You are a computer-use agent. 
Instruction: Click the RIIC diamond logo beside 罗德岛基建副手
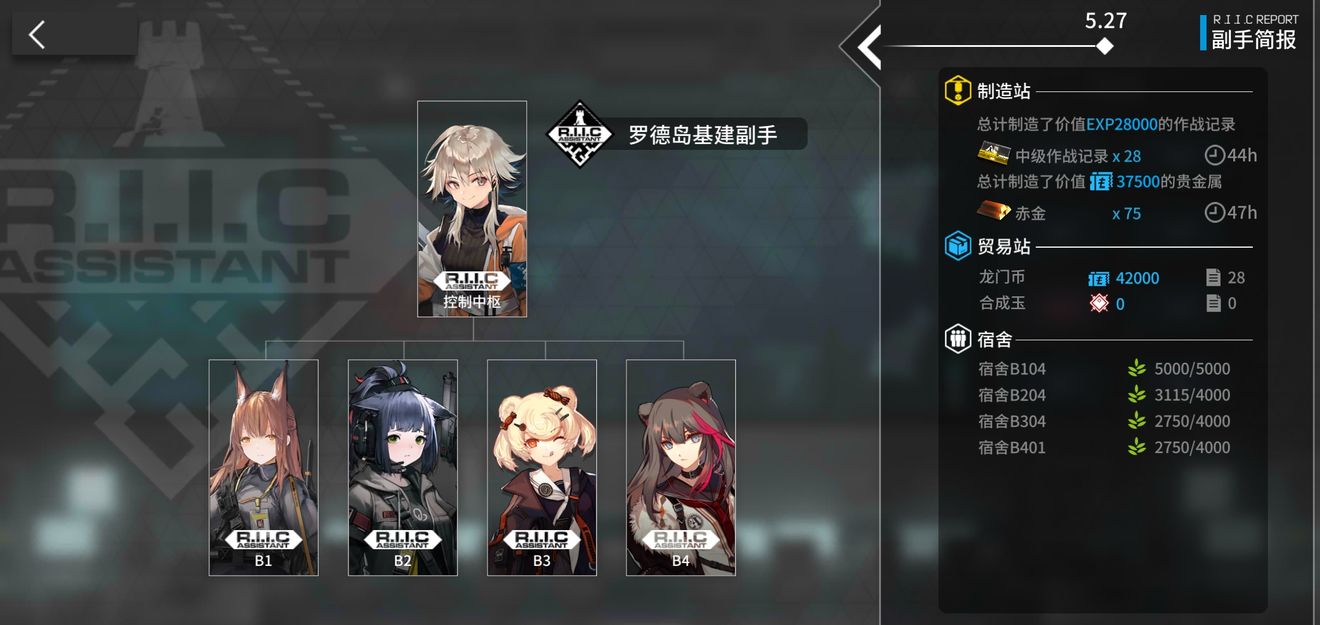click(x=580, y=134)
